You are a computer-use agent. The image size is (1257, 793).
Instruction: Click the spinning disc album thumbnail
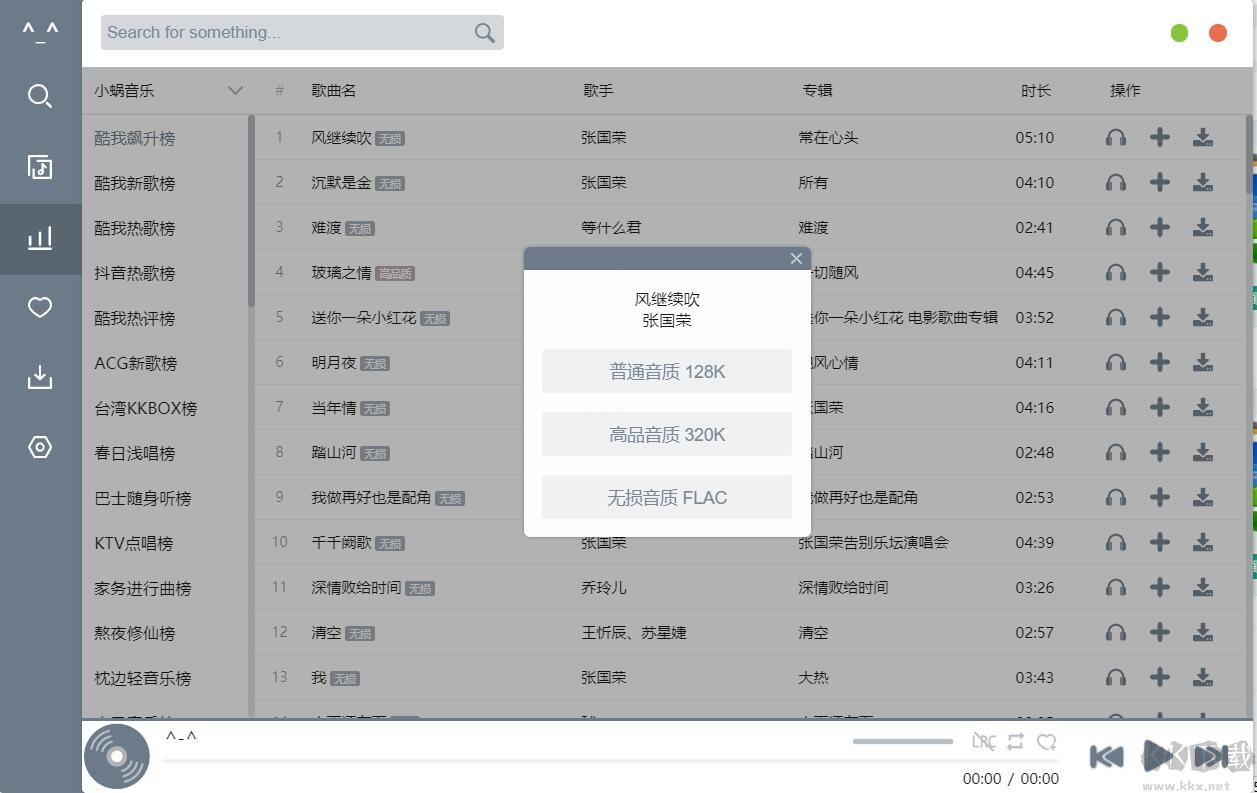[x=117, y=757]
